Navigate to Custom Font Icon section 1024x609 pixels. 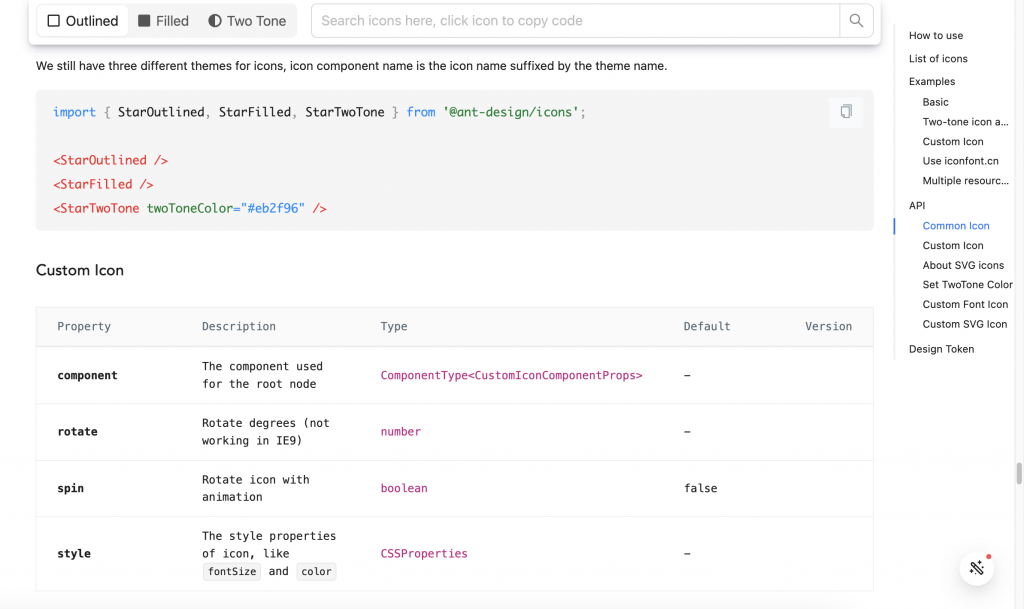[x=965, y=304]
